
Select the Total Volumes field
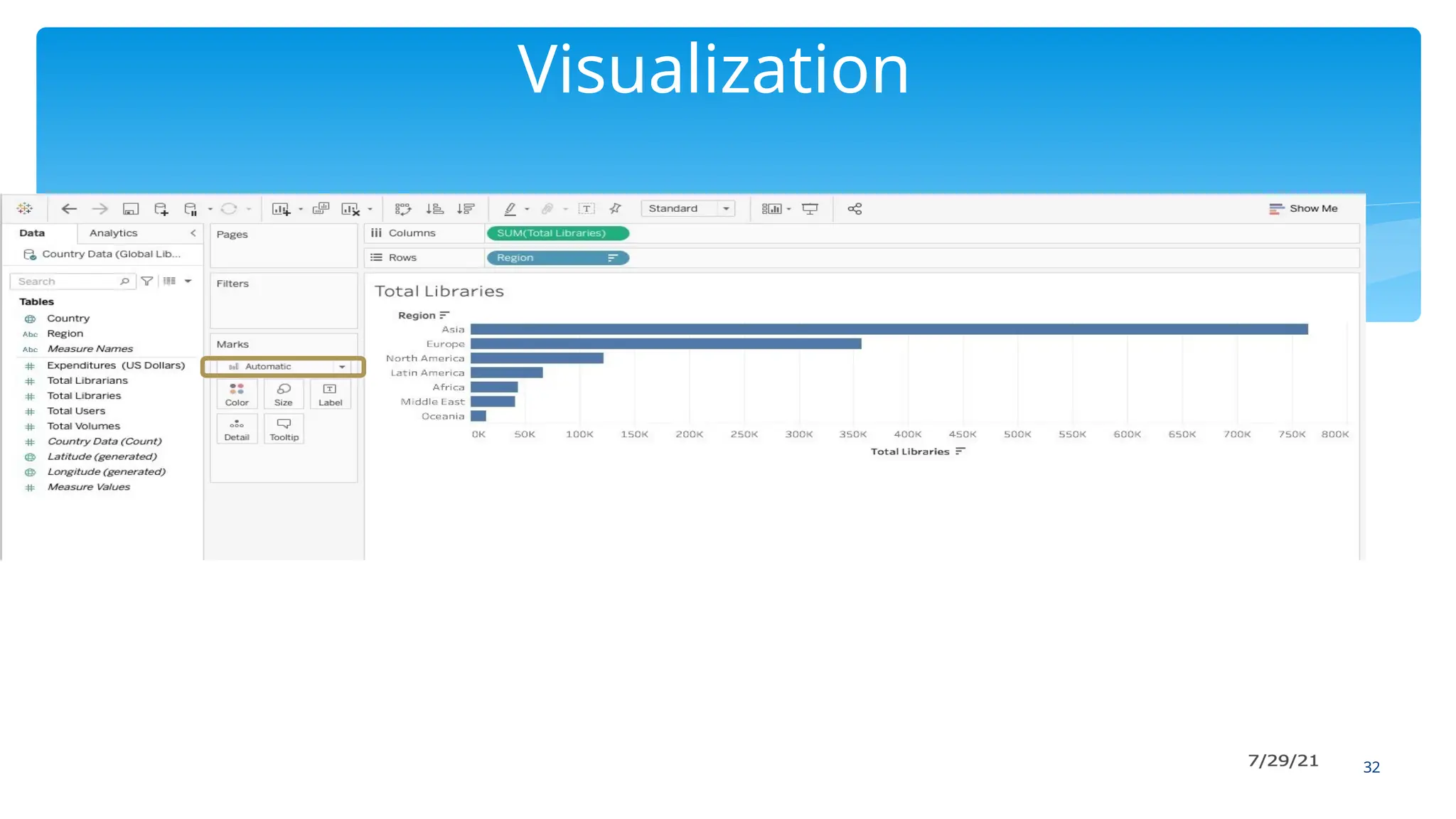83,426
